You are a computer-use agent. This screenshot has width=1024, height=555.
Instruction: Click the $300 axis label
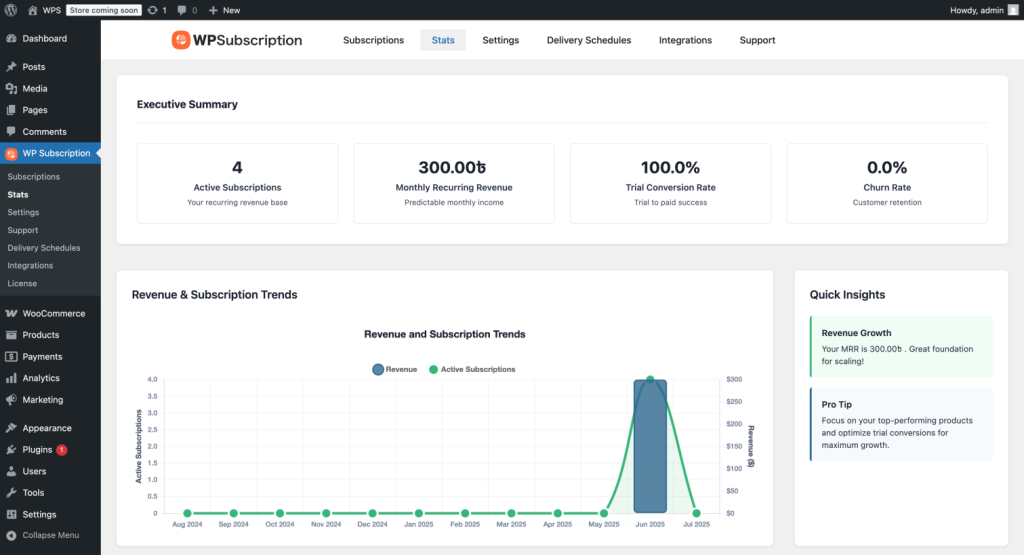(734, 379)
